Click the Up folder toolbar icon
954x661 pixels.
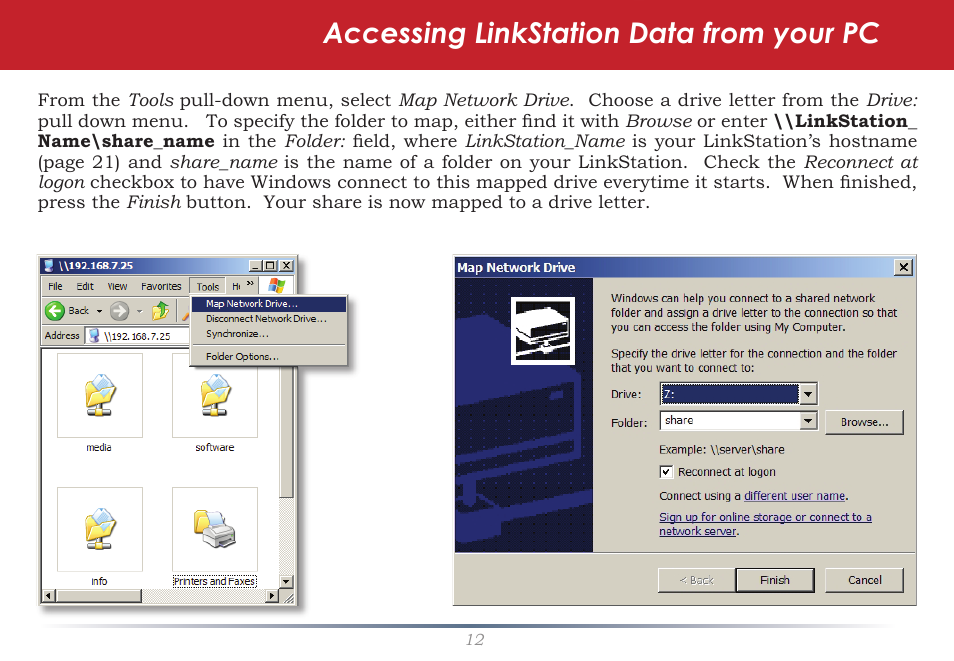[161, 311]
